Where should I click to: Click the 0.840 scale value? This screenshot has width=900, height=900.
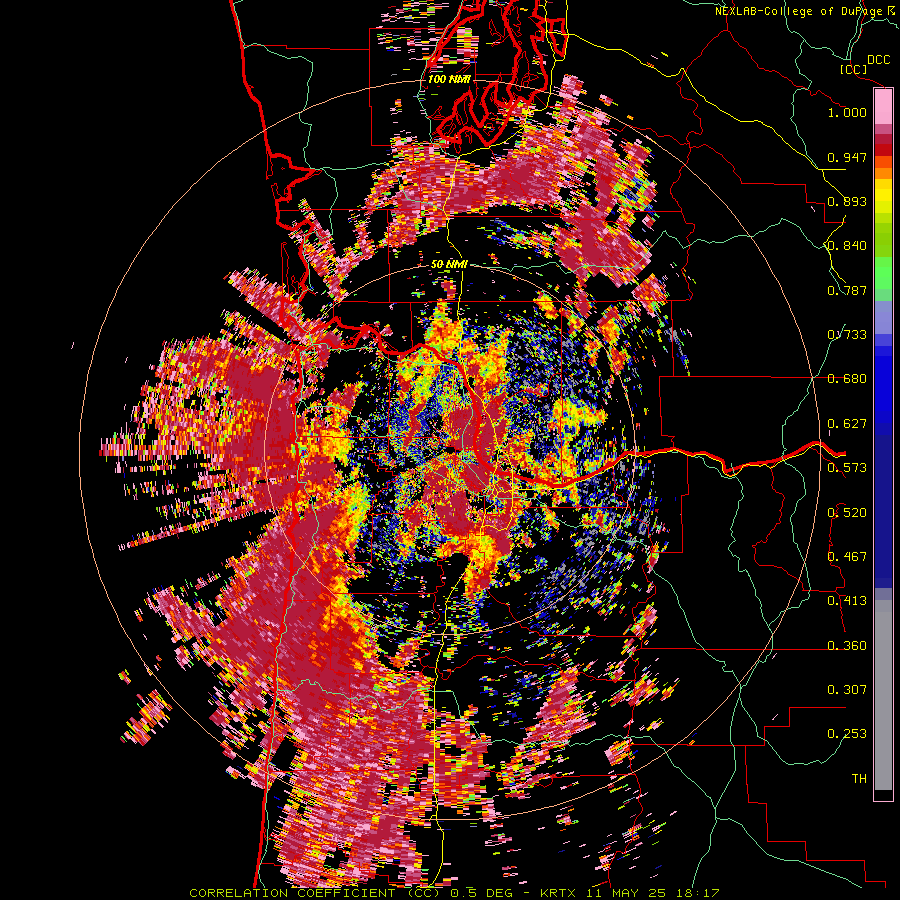[847, 246]
